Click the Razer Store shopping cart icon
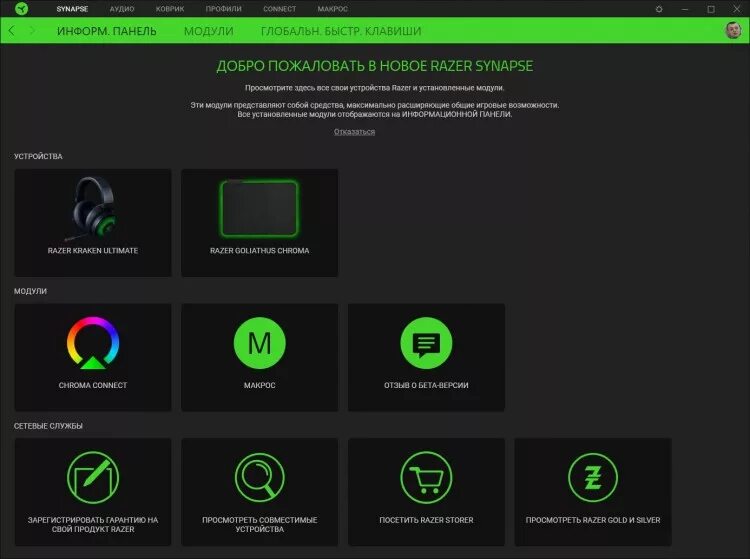This screenshot has height=559, width=750. coord(426,478)
